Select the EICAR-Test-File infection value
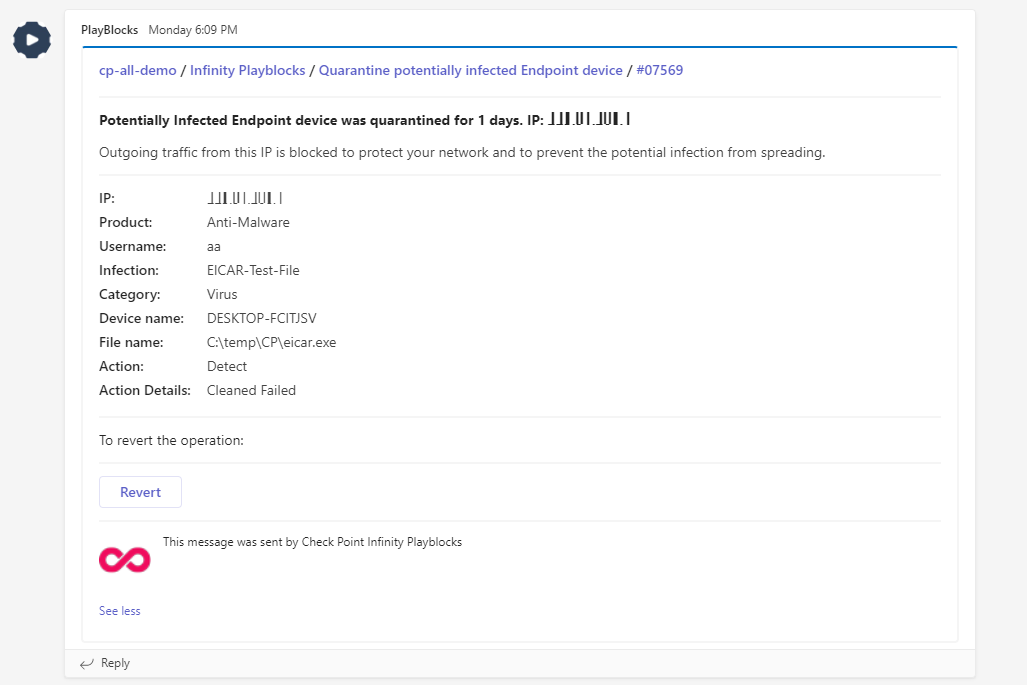Viewport: 1027px width, 685px height. pyautogui.click(x=253, y=270)
